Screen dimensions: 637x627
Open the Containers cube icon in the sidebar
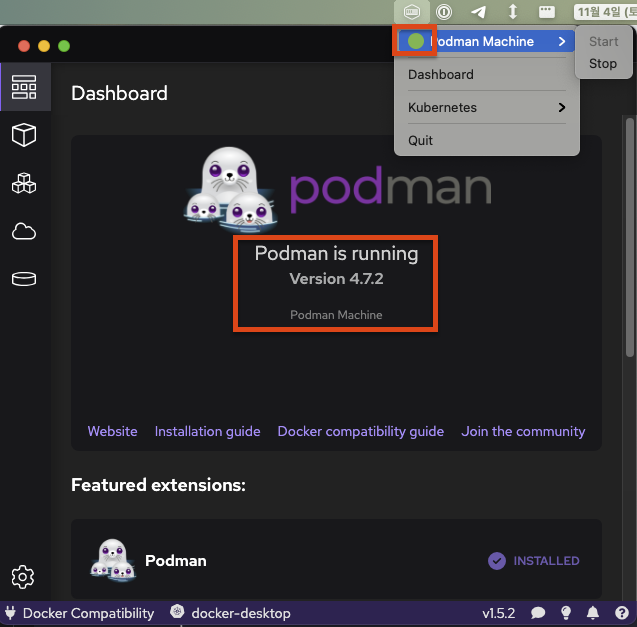tap(24, 135)
